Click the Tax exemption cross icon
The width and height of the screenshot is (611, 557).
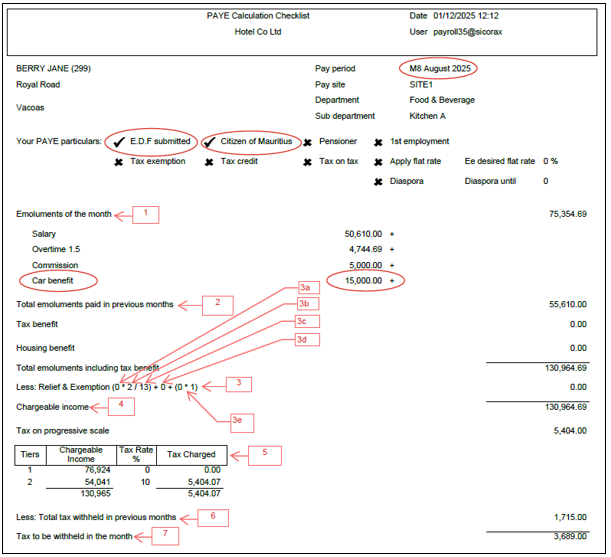click(x=120, y=161)
